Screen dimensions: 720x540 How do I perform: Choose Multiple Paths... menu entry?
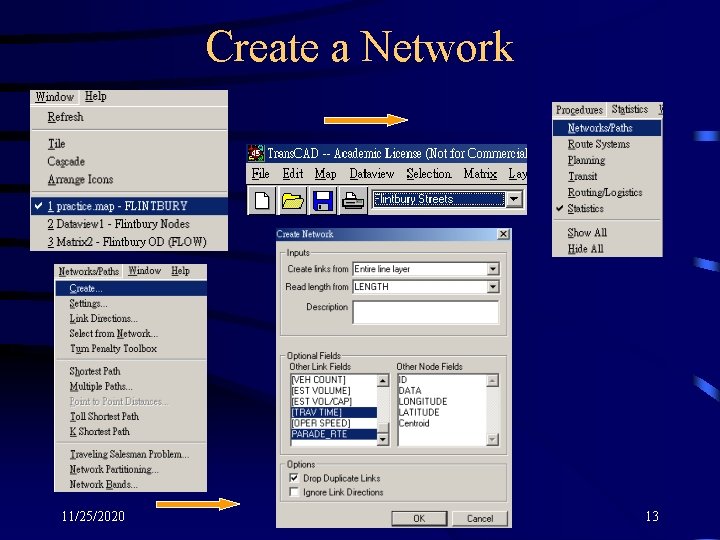[x=131, y=386]
